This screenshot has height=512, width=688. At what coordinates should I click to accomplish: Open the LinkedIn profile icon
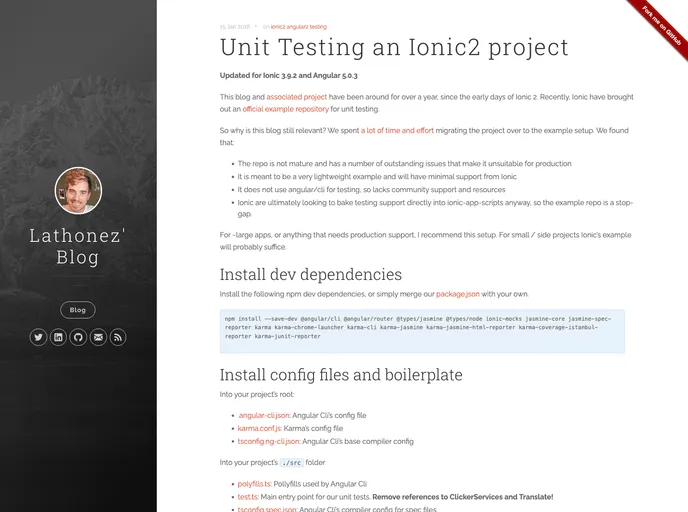[x=58, y=337]
